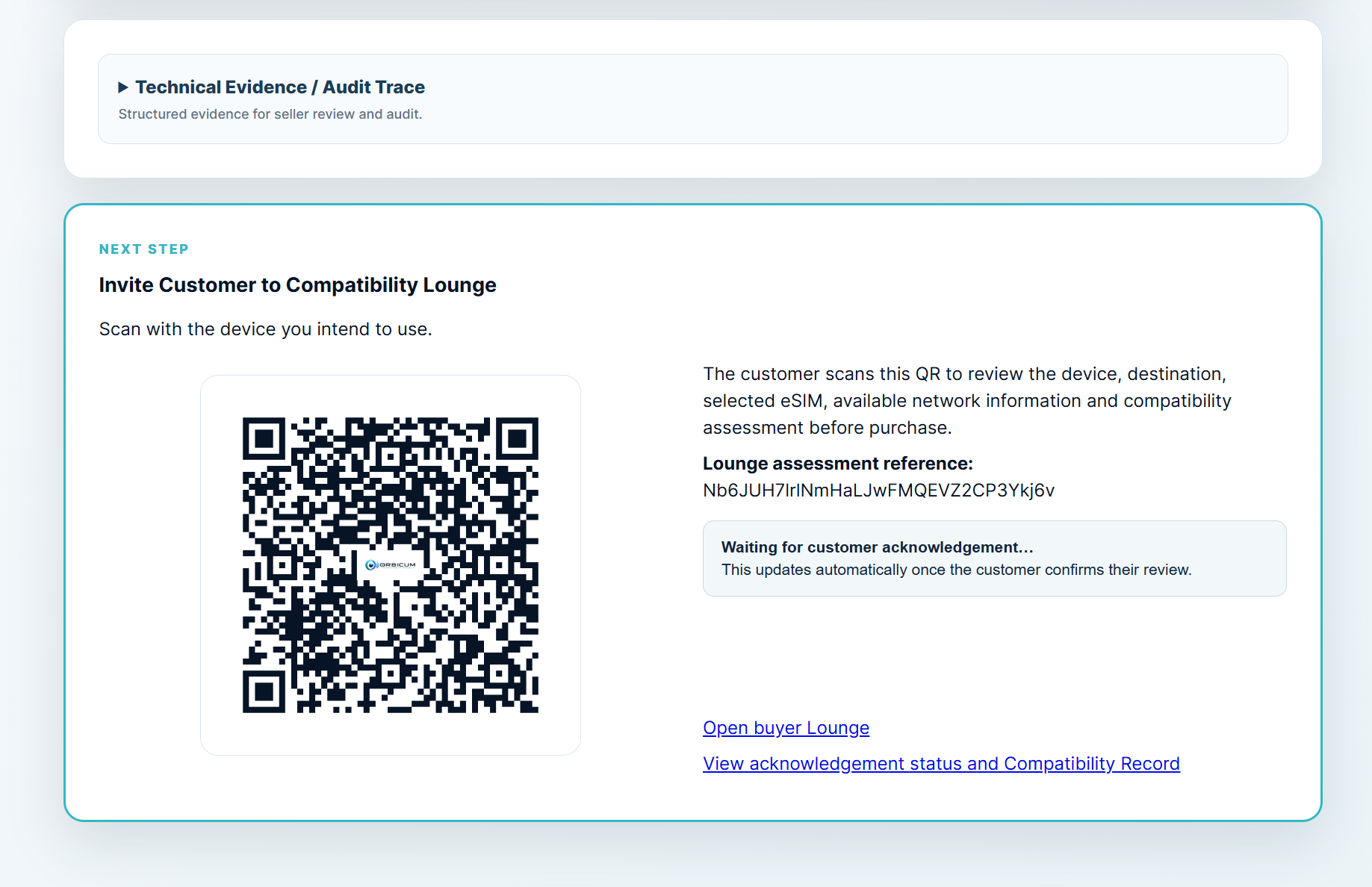Click 'Lounge assessment reference:' label
This screenshot has width=1372, height=887.
pyautogui.click(x=837, y=464)
